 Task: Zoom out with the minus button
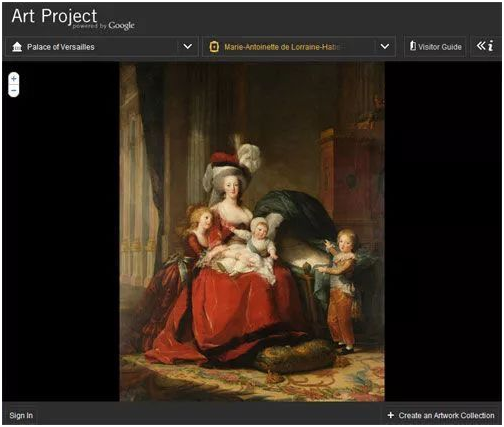point(14,91)
